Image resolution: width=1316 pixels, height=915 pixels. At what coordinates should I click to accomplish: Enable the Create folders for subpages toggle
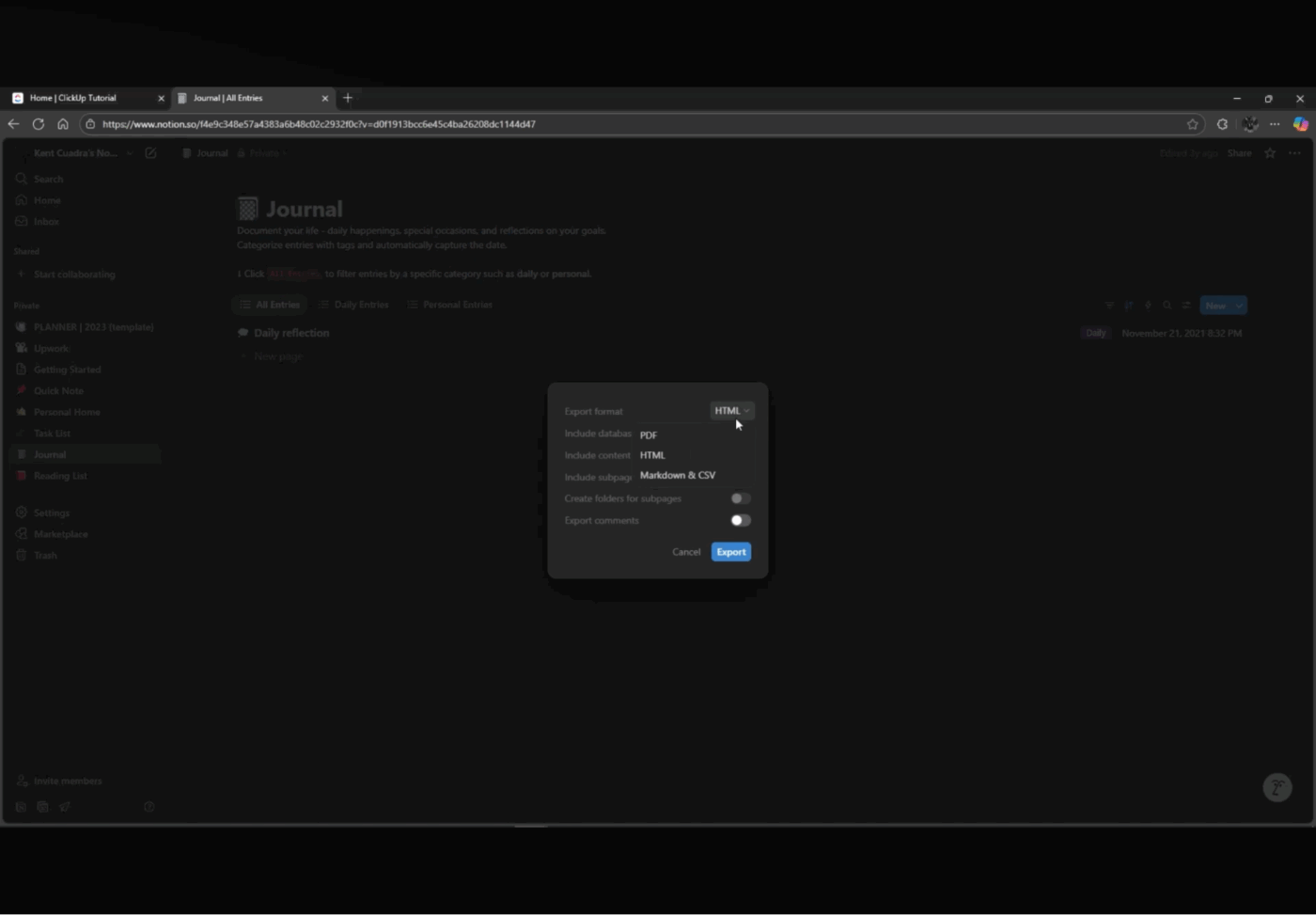[739, 498]
